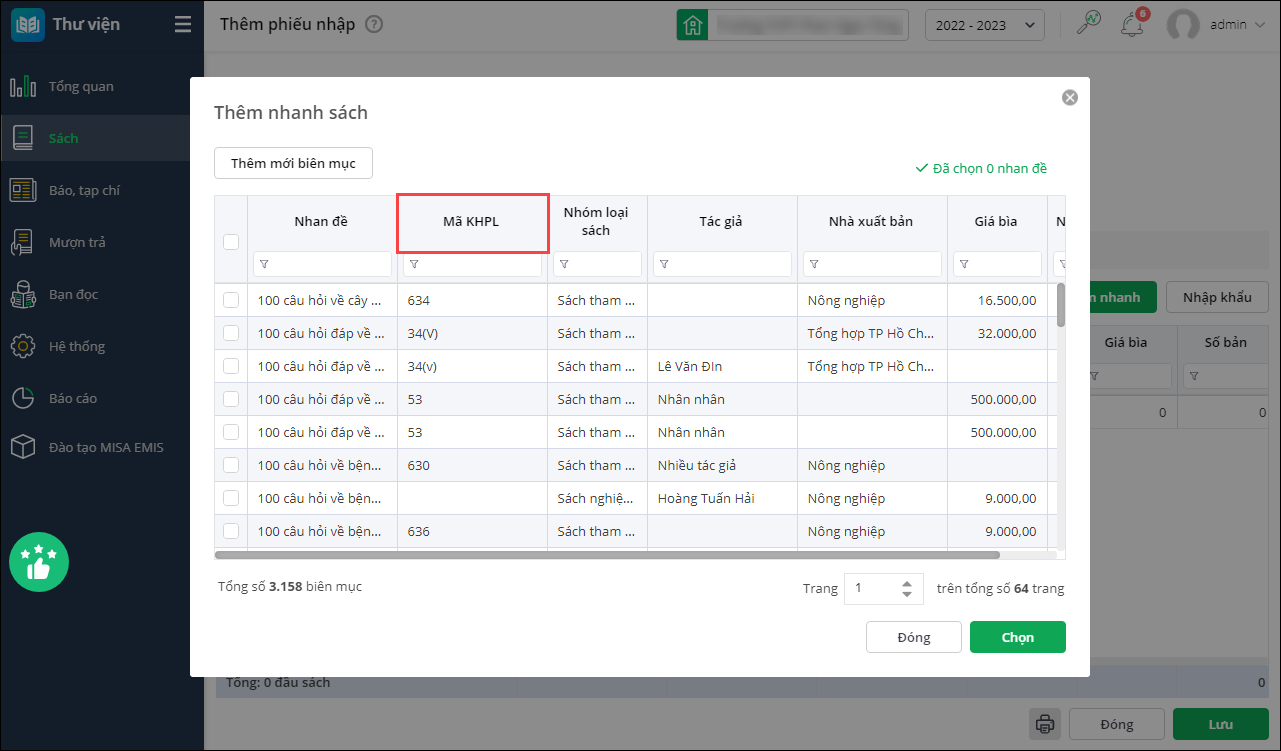Viewport: 1281px width, 751px height.
Task: Click the Thêm mới biên mục button
Action: click(x=293, y=163)
